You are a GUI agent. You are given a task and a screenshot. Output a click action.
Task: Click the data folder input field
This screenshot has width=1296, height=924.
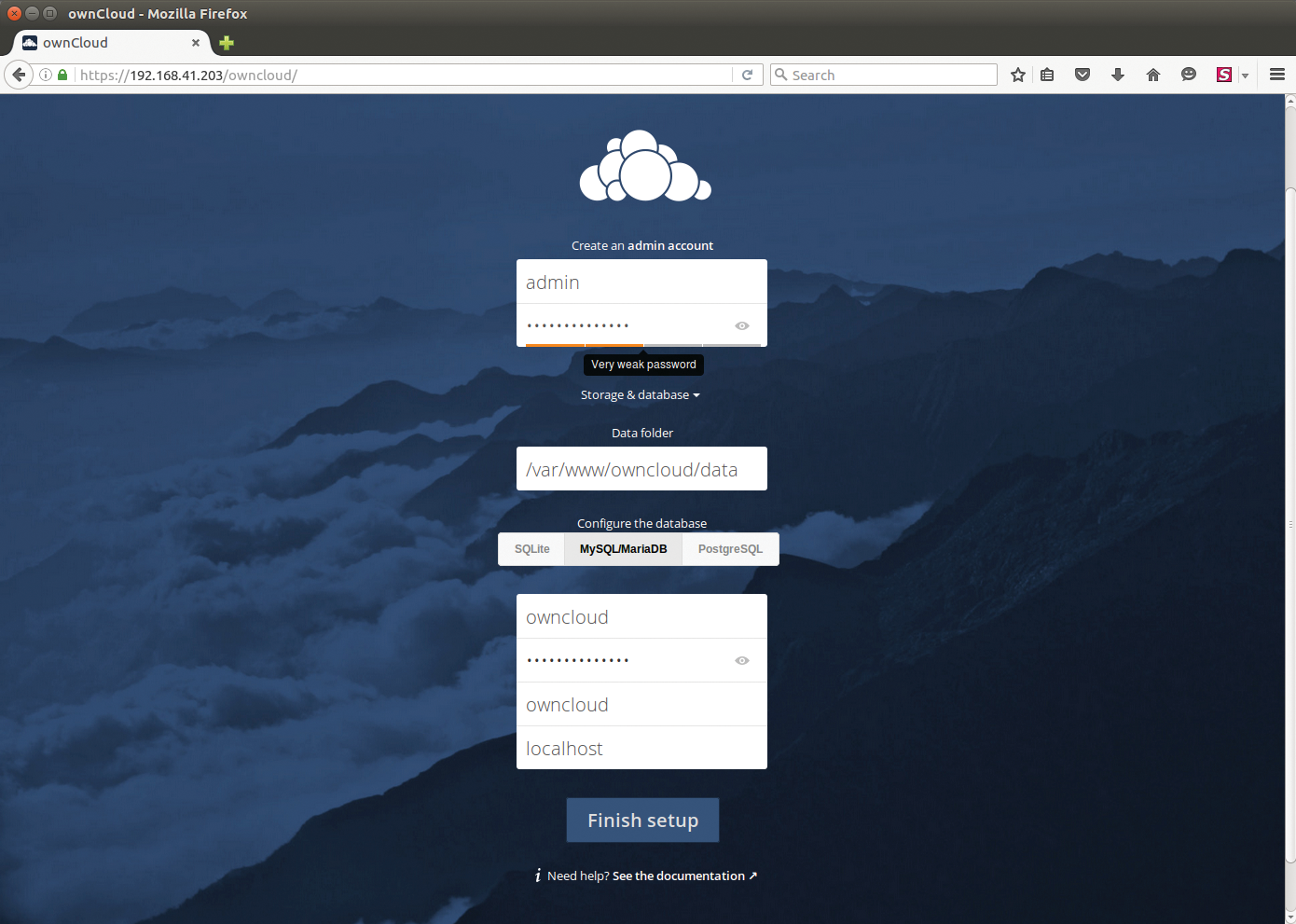click(641, 469)
